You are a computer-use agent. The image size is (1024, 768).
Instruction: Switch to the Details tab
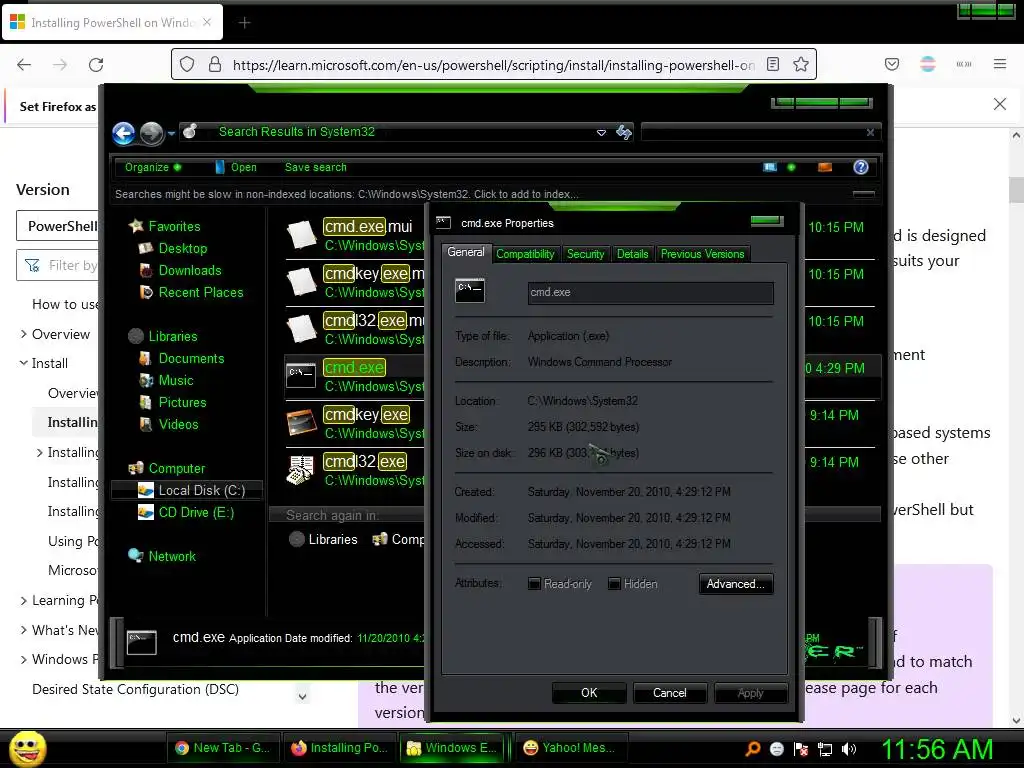[632, 254]
